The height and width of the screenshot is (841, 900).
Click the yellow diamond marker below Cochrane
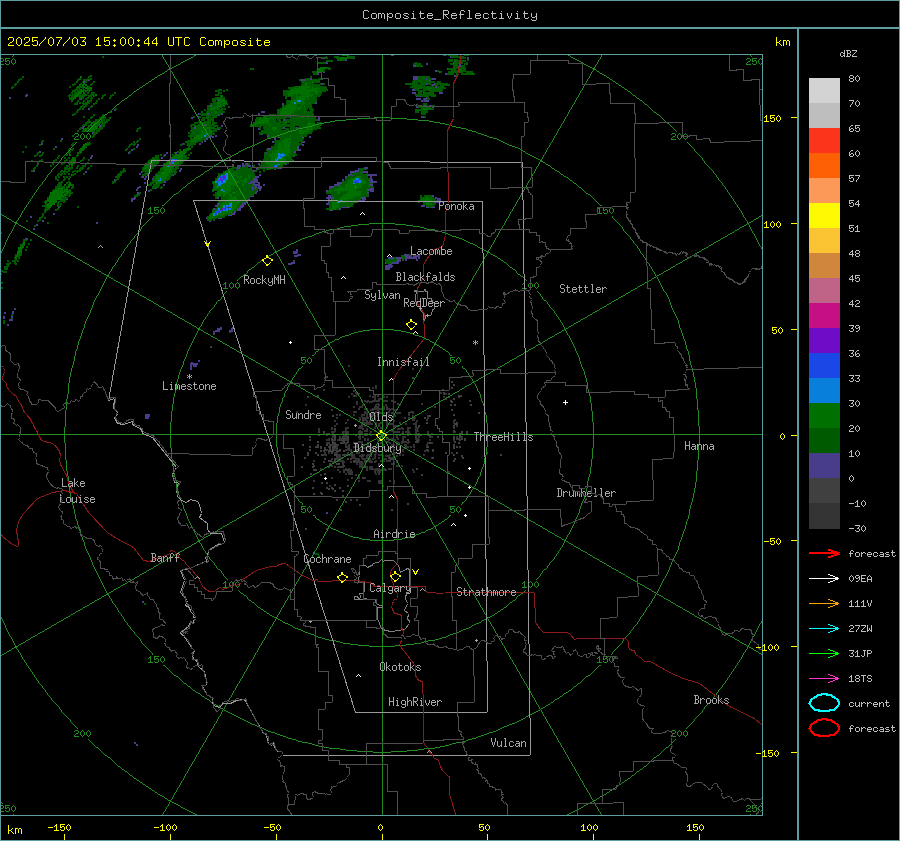pos(342,577)
